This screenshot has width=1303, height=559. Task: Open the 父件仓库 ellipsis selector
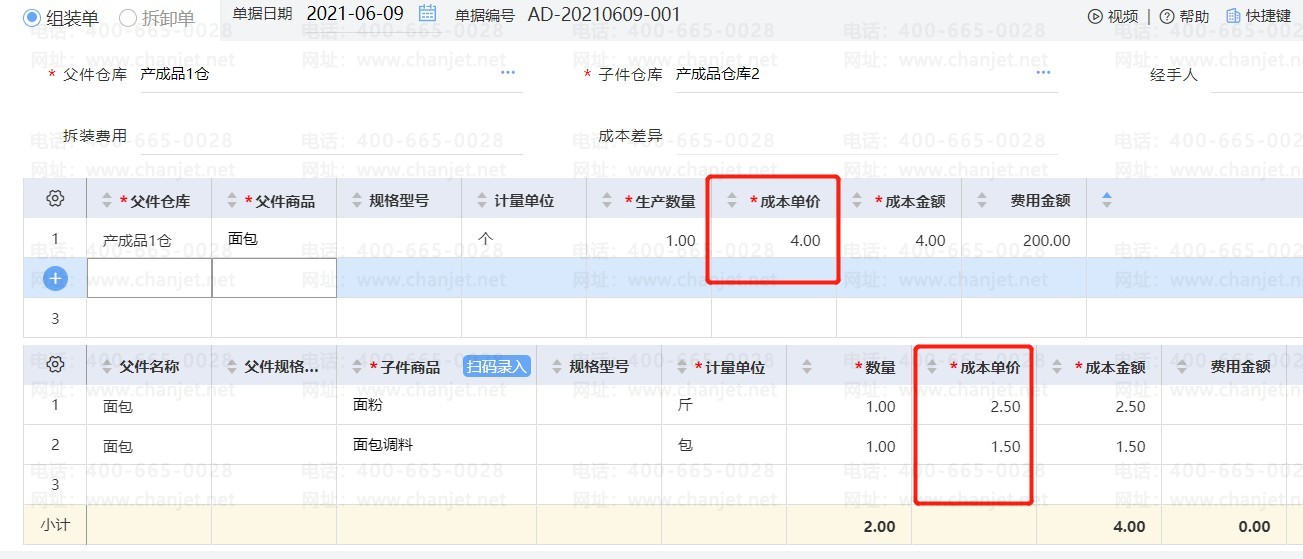click(508, 73)
